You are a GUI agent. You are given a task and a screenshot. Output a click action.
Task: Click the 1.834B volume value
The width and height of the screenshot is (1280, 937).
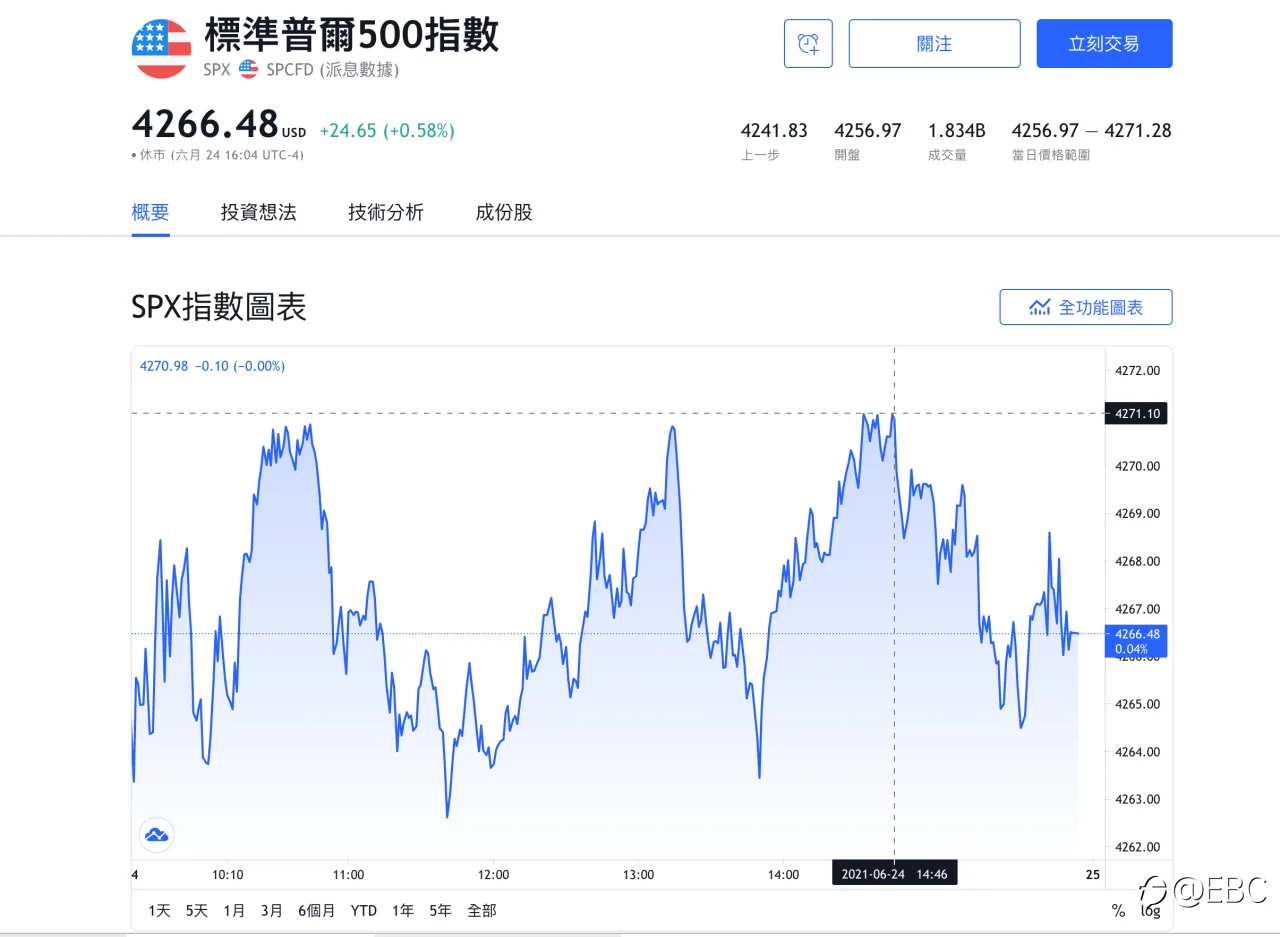pyautogui.click(x=957, y=131)
